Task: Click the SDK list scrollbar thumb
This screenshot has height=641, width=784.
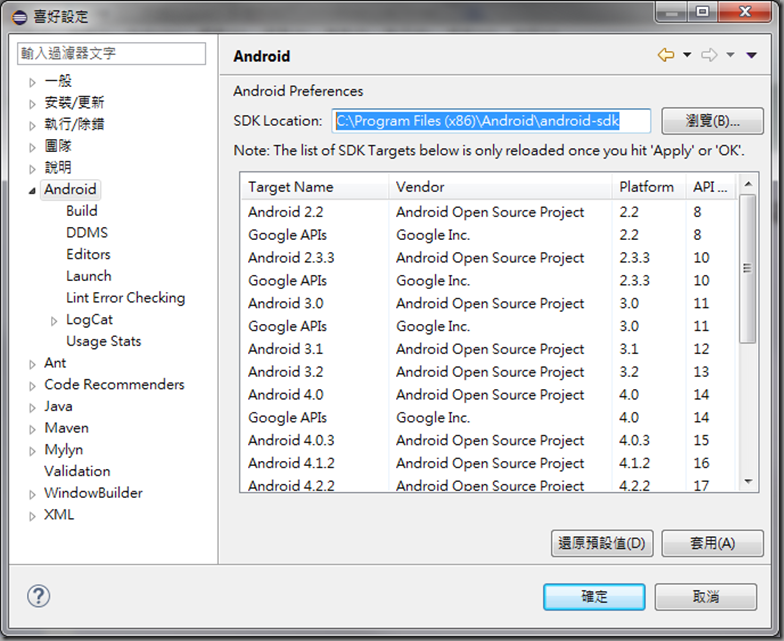Action: click(x=748, y=268)
